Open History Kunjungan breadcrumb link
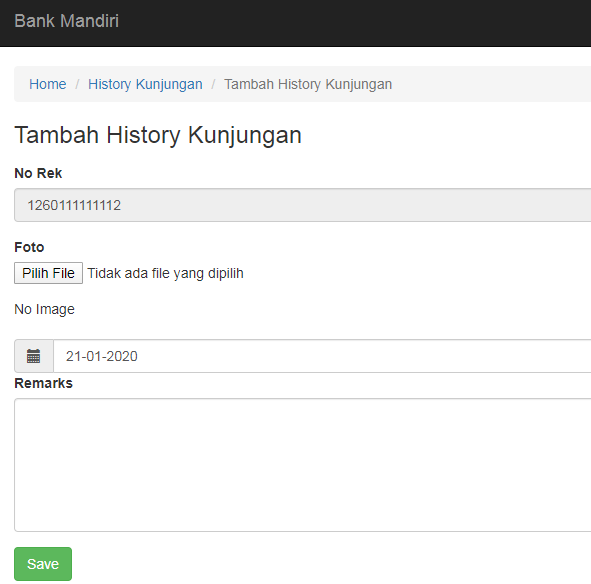The height and width of the screenshot is (584, 591). [x=145, y=84]
